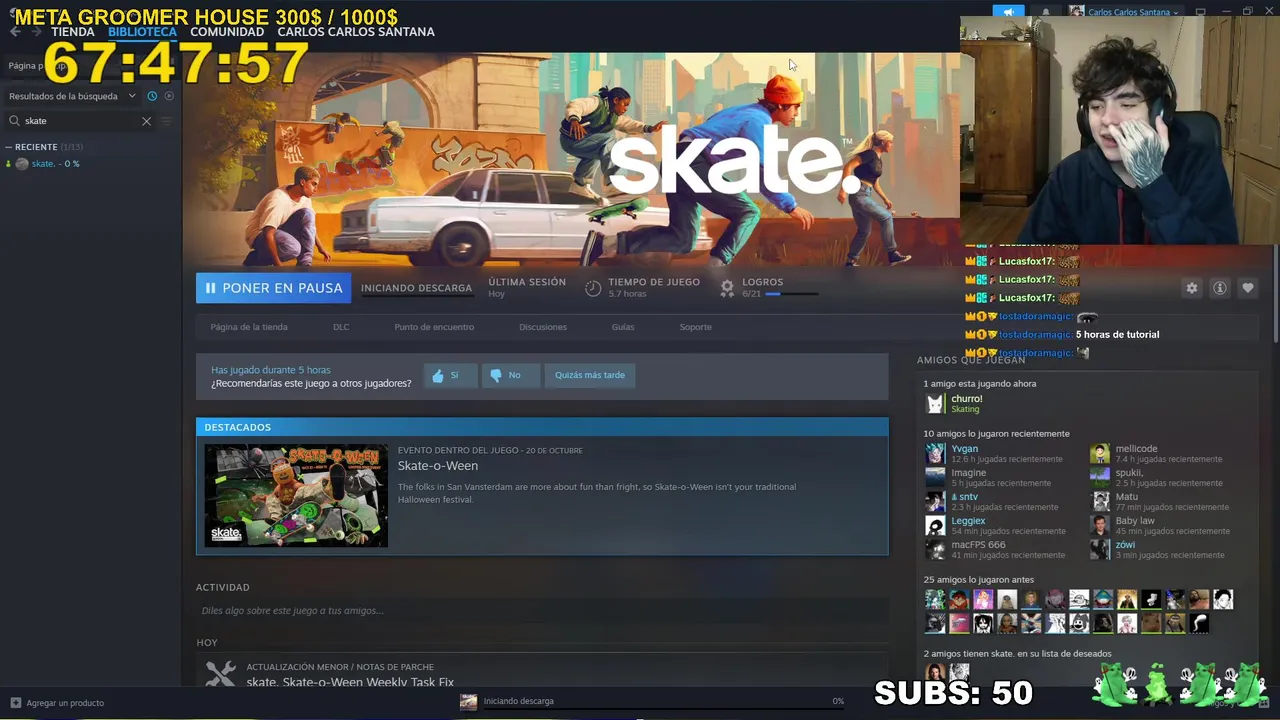Viewport: 1280px width, 720px height.
Task: Open CARLOS CARLOS SANTANA profile menu
Action: click(356, 32)
